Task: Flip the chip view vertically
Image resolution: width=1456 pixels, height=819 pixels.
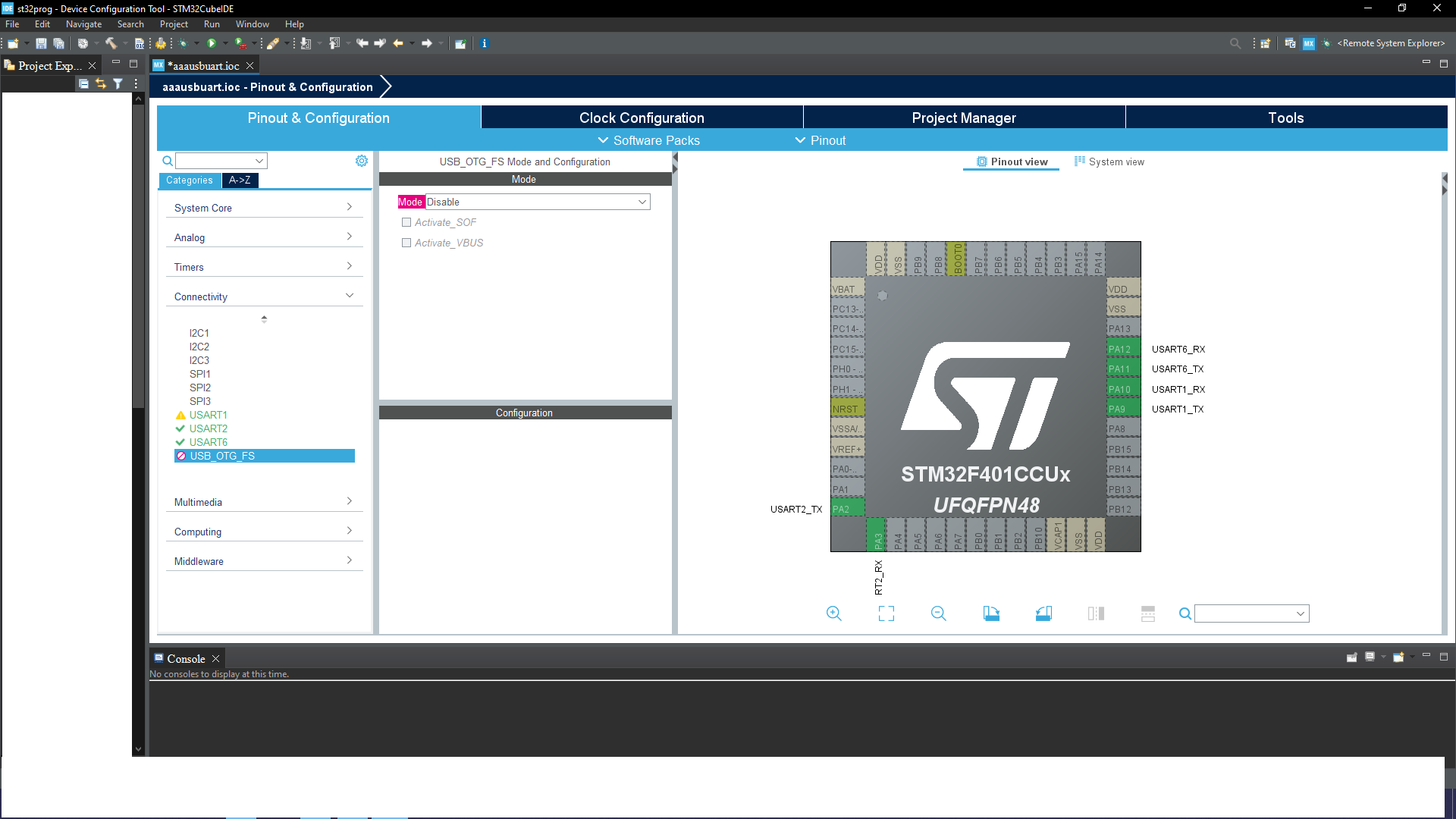Action: [x=1148, y=613]
